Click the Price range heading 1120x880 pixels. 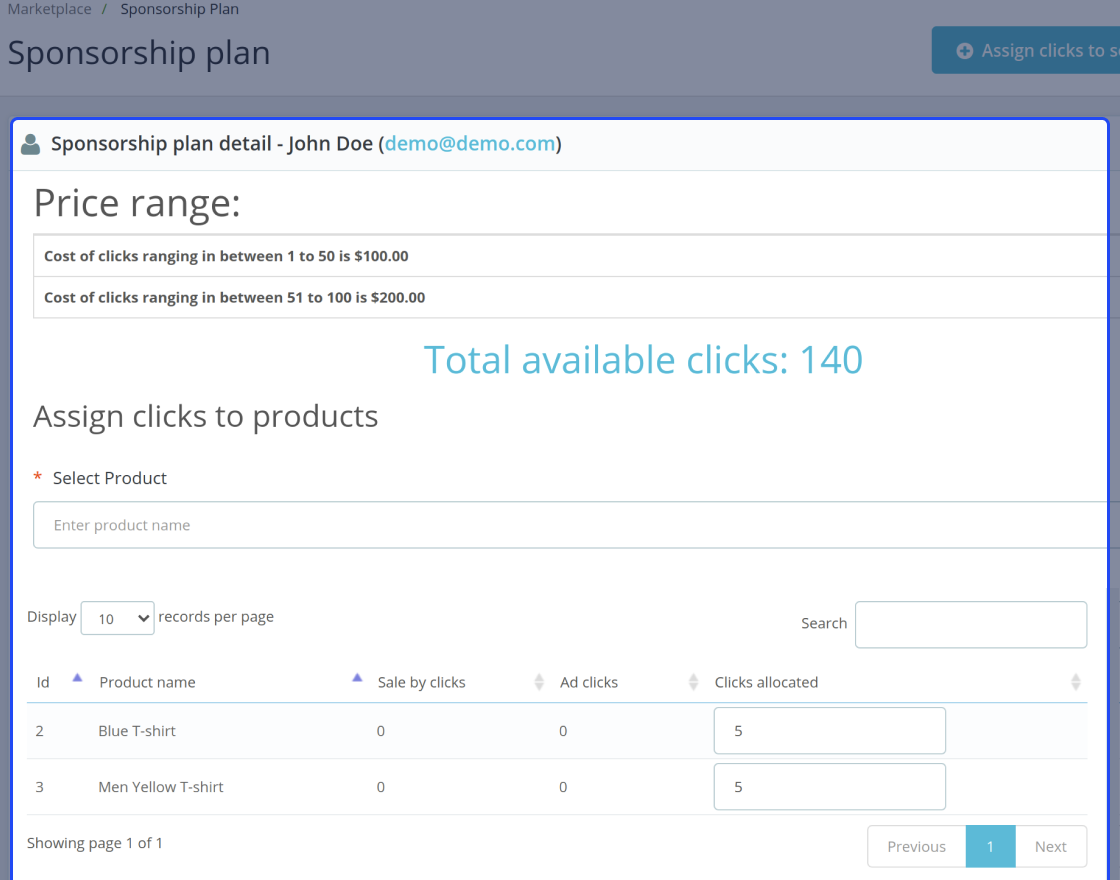(x=137, y=203)
